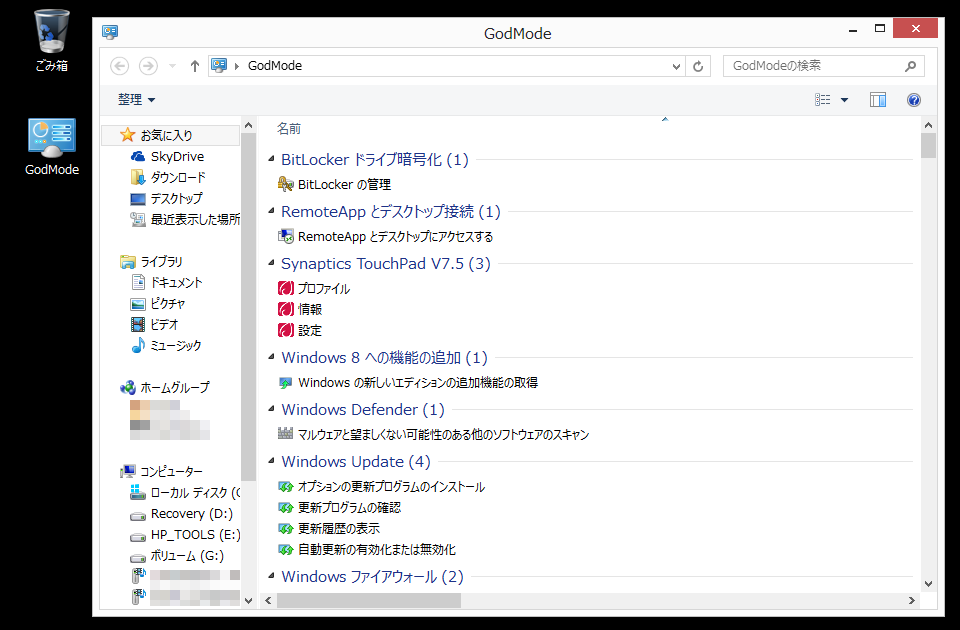
Task: Click the RemoteApp とデスクトップにアクセスする icon
Action: click(x=285, y=236)
